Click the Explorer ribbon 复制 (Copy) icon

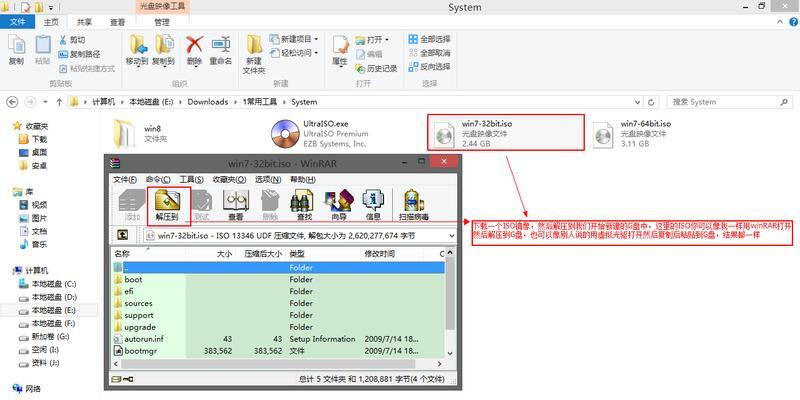(16, 45)
